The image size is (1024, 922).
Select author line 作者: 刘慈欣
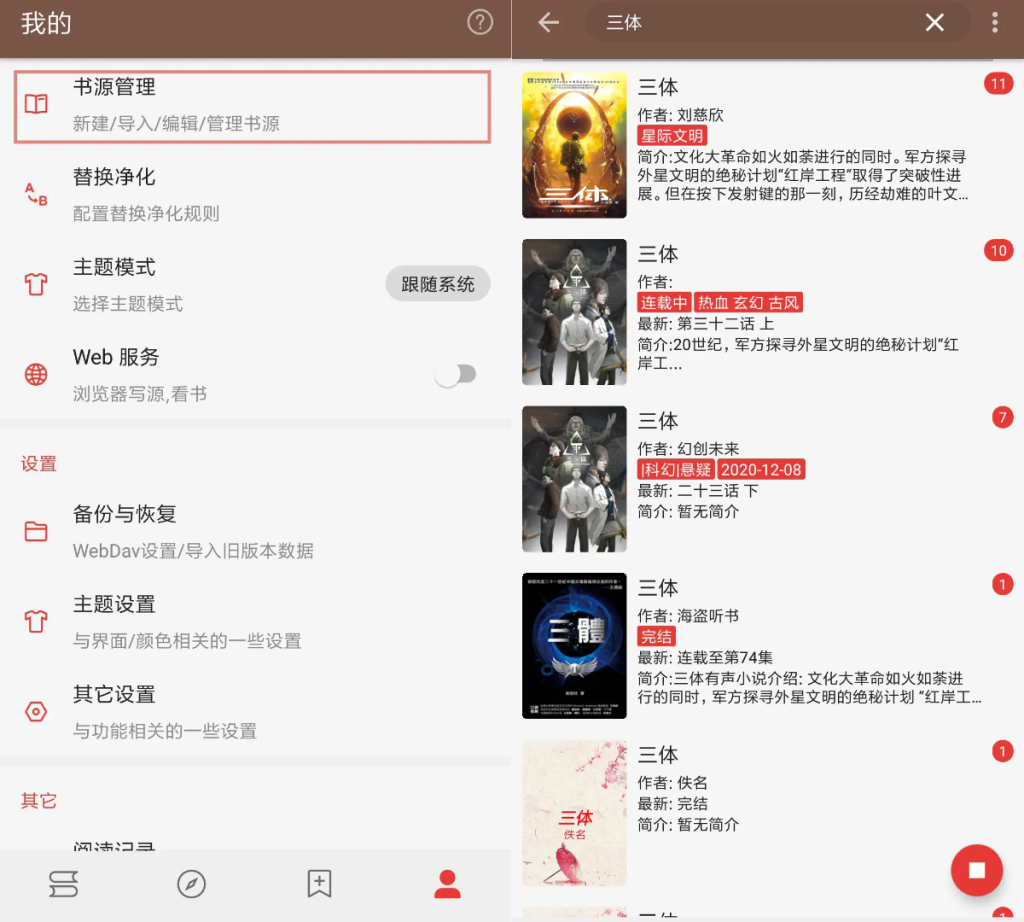680,115
